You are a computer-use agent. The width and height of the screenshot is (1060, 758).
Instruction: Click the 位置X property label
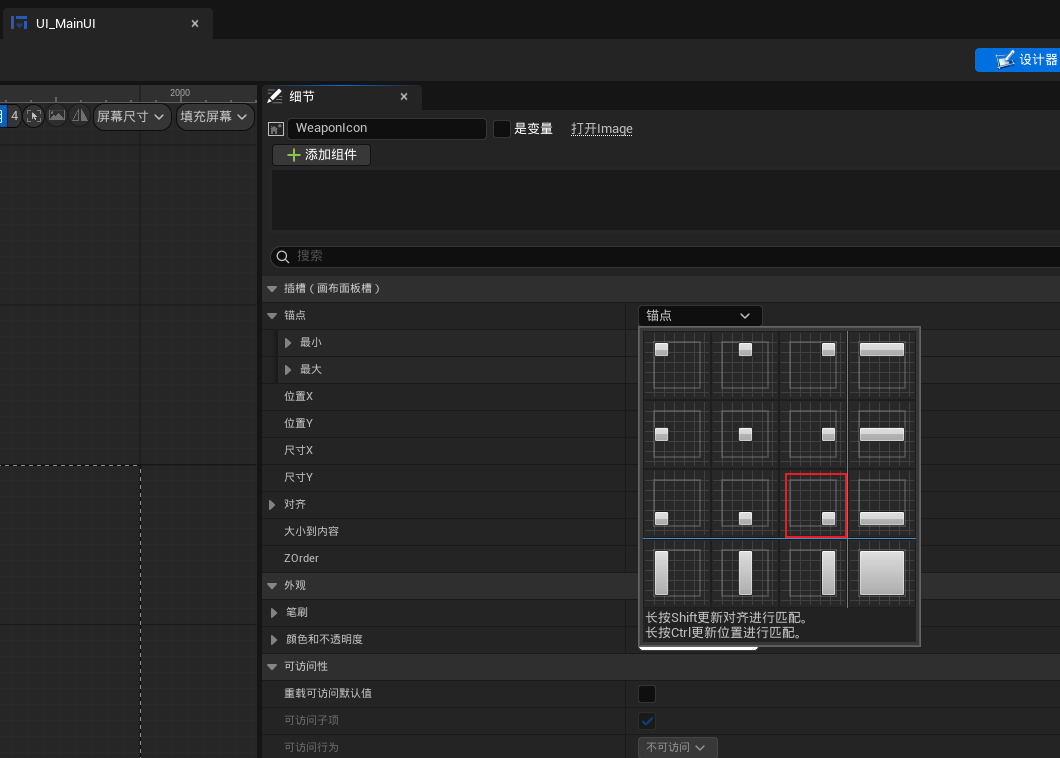pos(298,396)
